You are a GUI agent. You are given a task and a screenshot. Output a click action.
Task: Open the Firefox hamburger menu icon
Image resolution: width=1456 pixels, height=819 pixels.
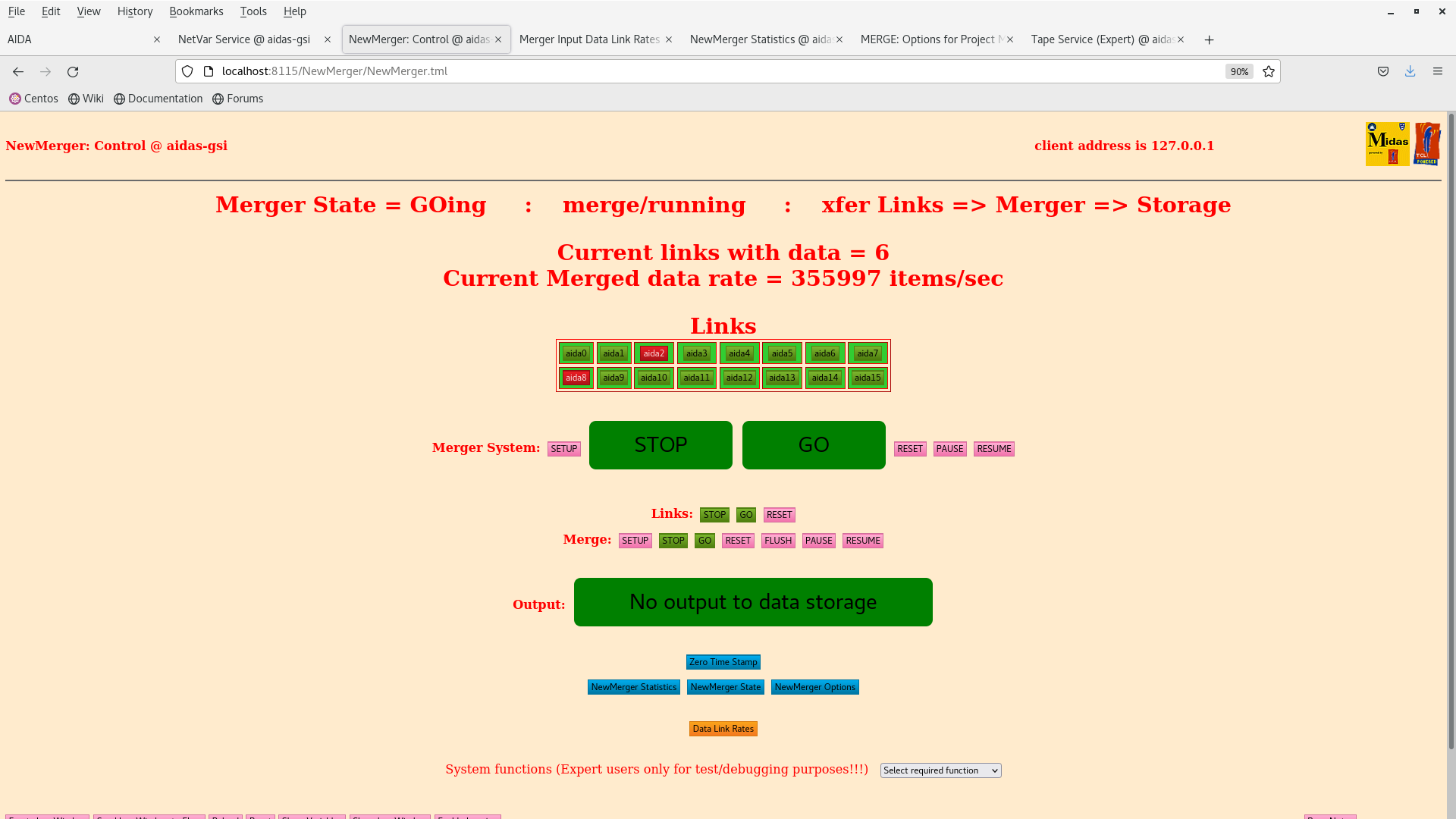tap(1438, 71)
